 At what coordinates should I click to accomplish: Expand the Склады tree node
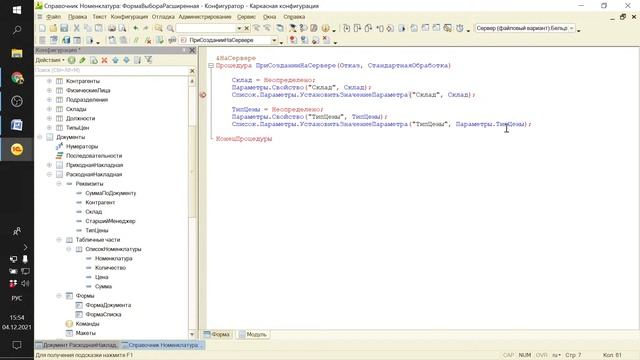coord(49,109)
